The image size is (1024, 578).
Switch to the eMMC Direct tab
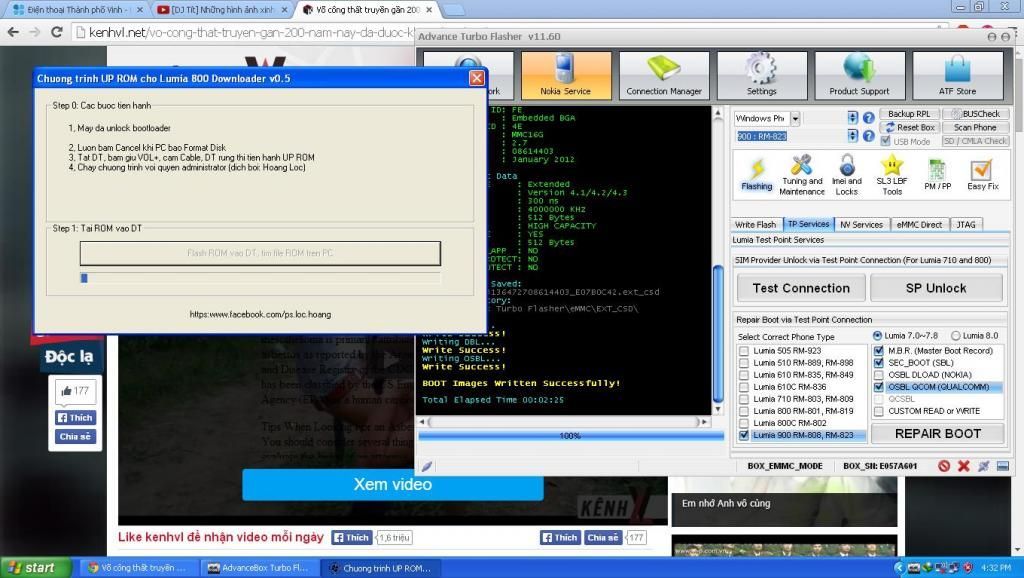[920, 225]
